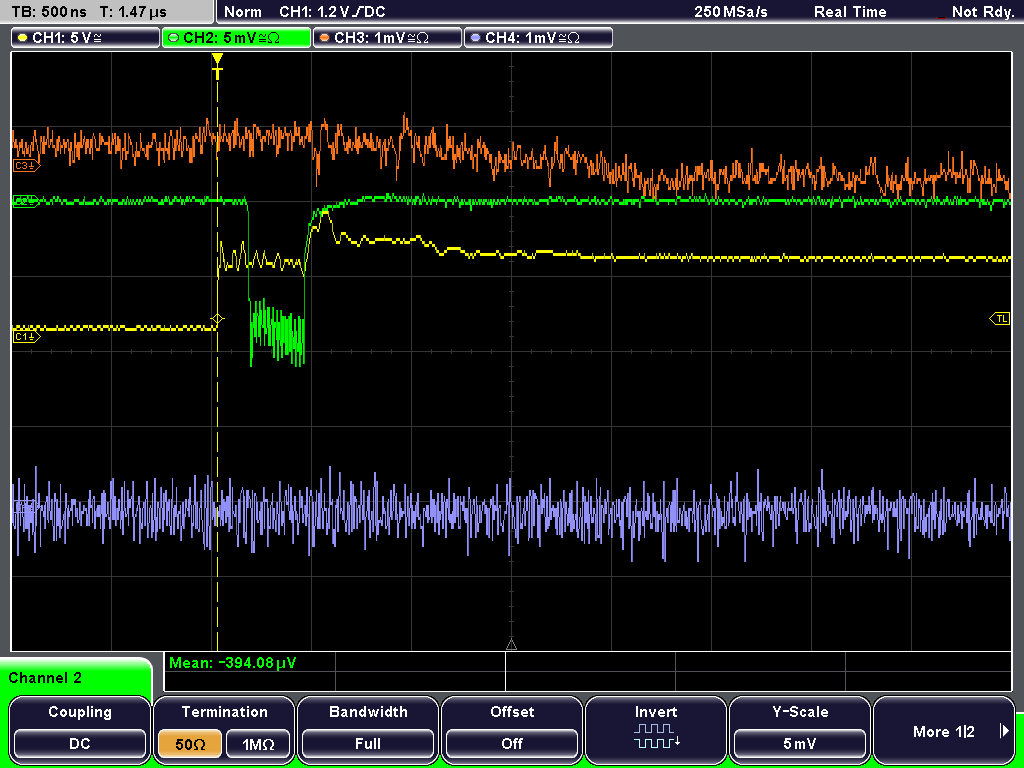Click the 250 MSa/s sample rate readout

pyautogui.click(x=731, y=12)
